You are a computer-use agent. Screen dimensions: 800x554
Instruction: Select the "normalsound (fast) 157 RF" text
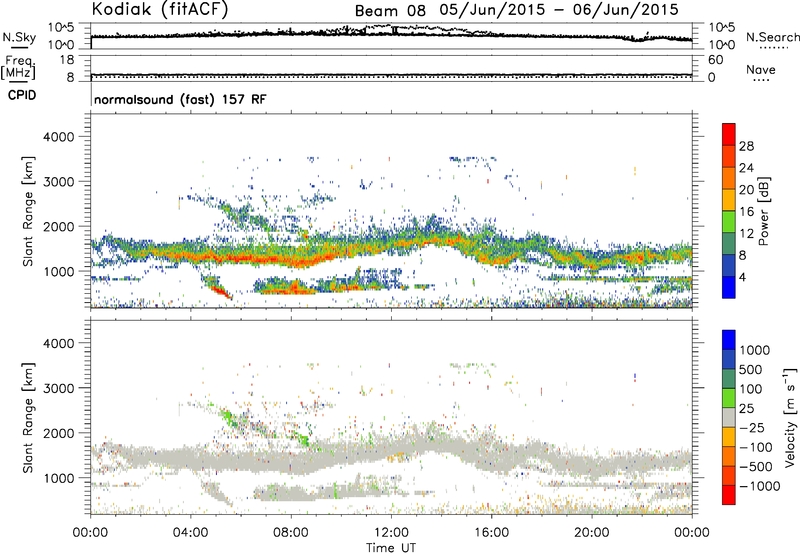180,99
